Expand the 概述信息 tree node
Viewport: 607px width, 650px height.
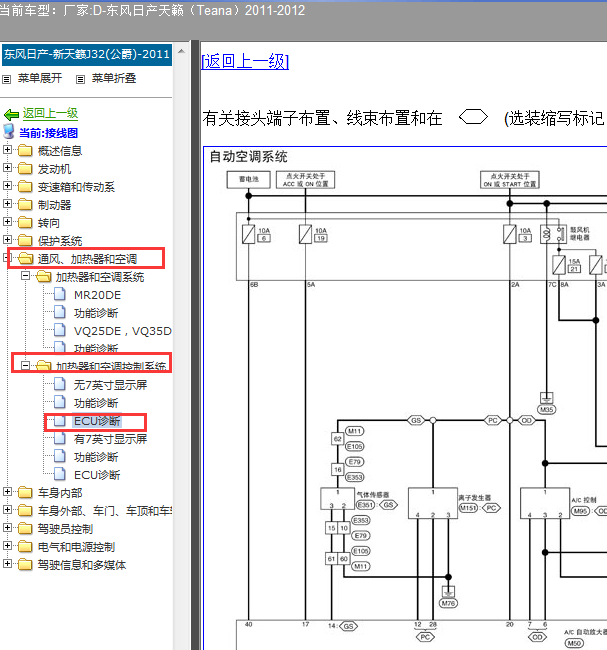pos(7,149)
